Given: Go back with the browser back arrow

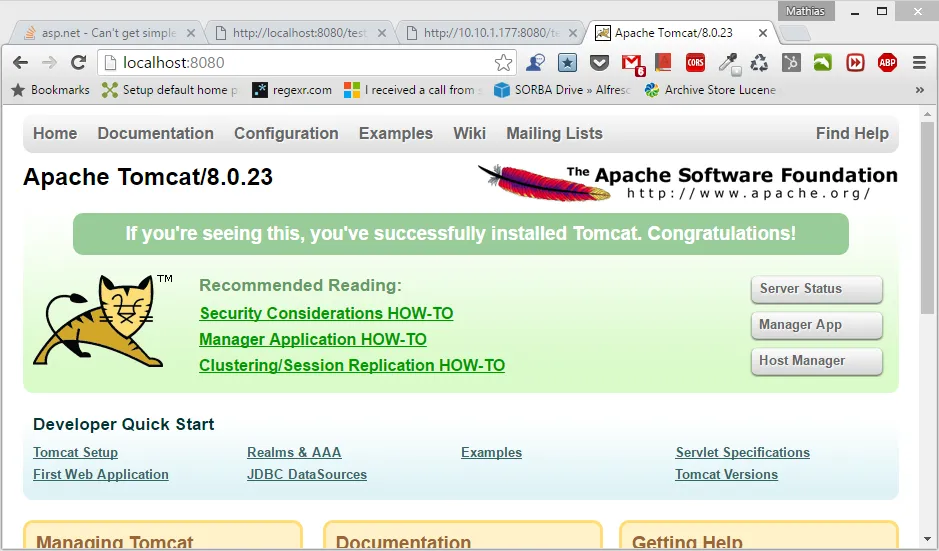Looking at the screenshot, I should click(20, 62).
